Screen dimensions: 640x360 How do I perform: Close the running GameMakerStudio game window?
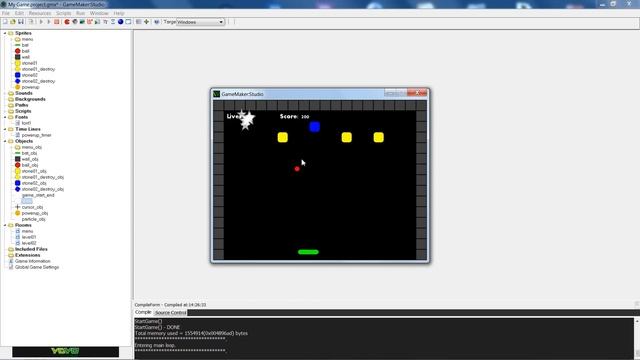[417, 93]
